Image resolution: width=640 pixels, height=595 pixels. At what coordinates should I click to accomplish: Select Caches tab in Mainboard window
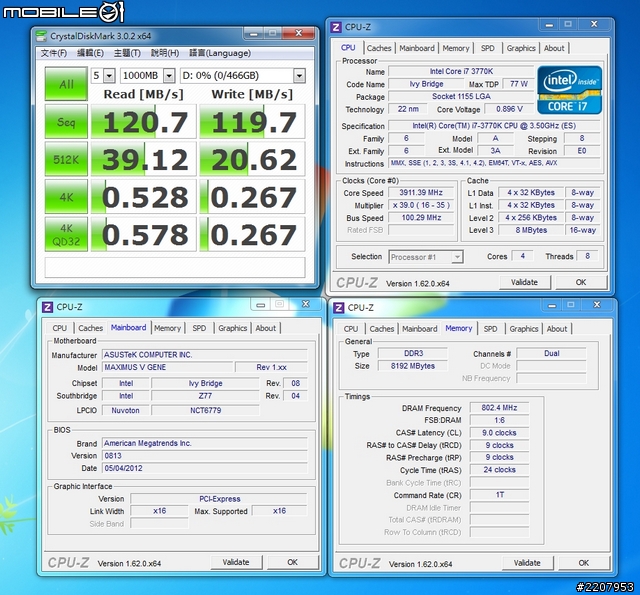pyautogui.click(x=90, y=328)
